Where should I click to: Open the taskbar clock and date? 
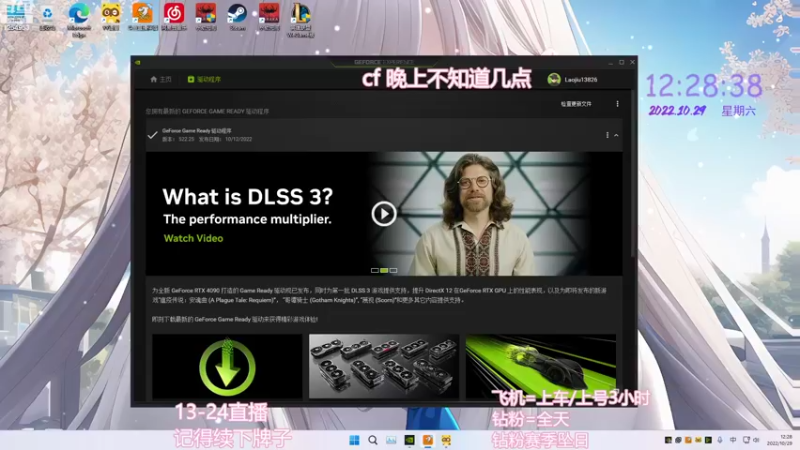tap(780, 440)
